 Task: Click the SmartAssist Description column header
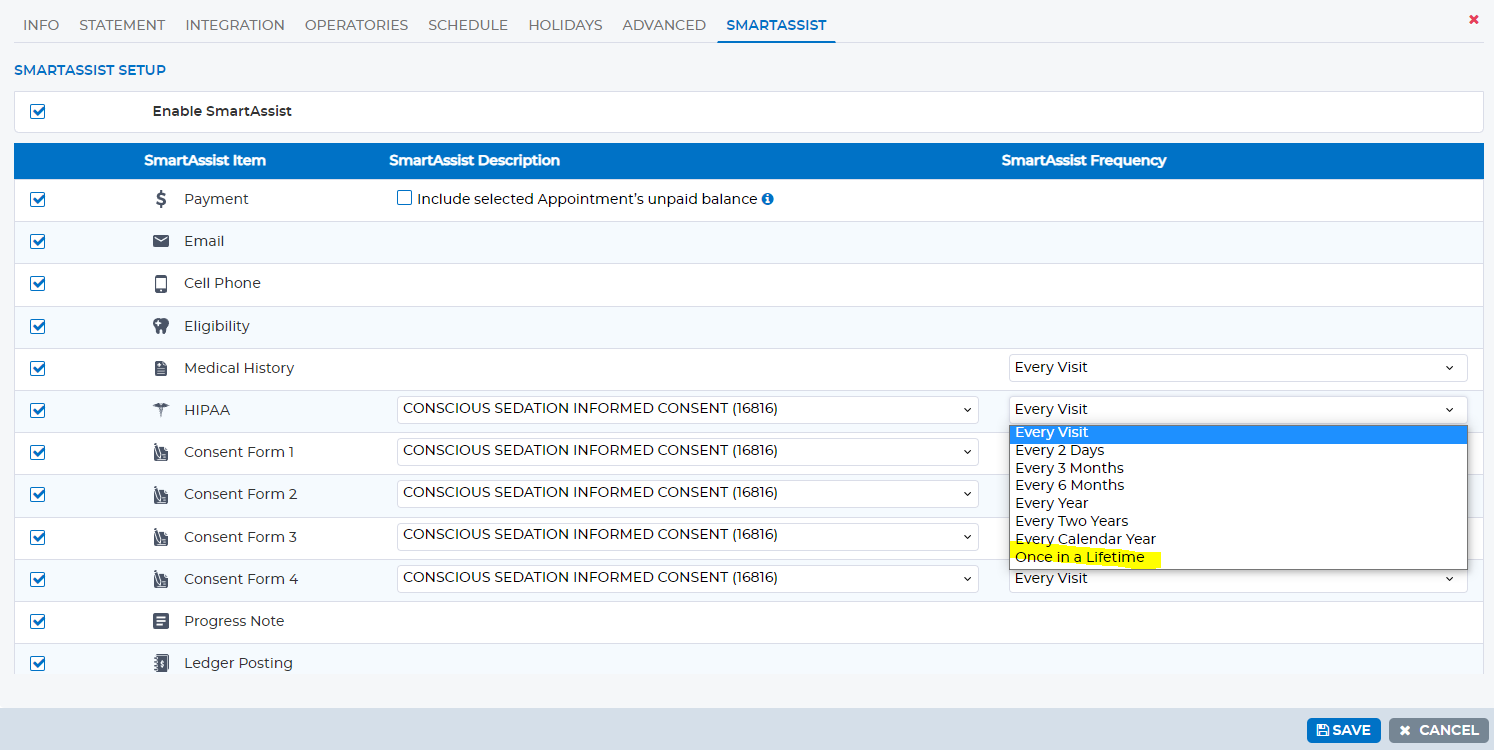(474, 161)
